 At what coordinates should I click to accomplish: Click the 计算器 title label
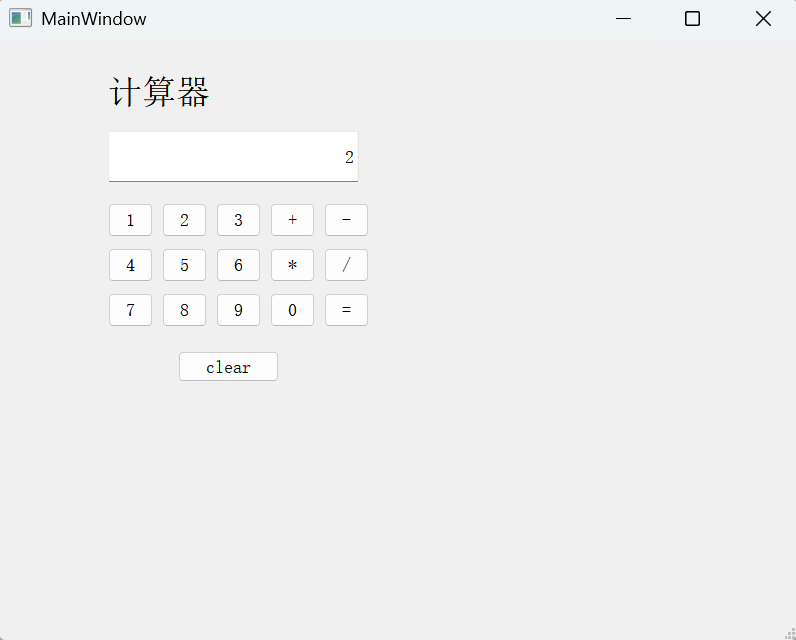(x=159, y=92)
